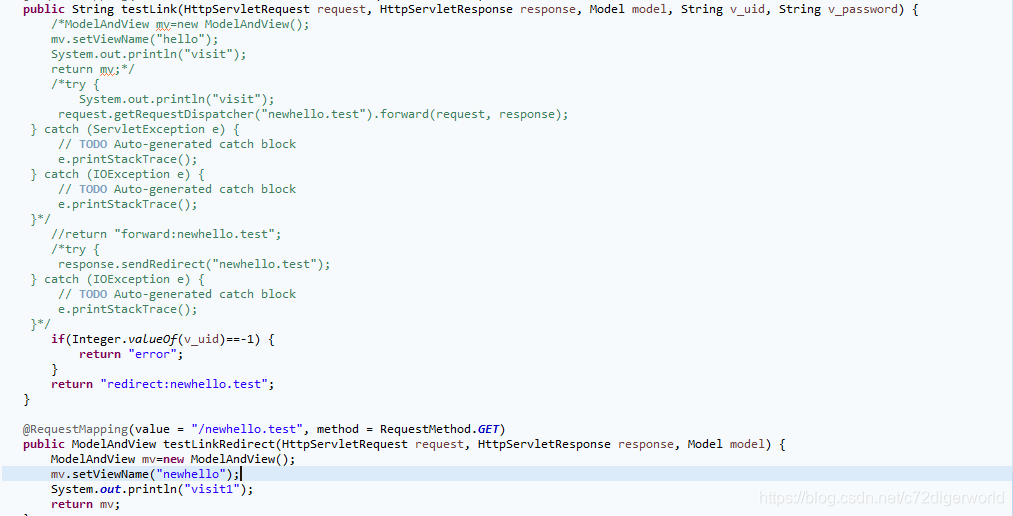Click the "redirect:newhello.test" string literal

[183, 384]
